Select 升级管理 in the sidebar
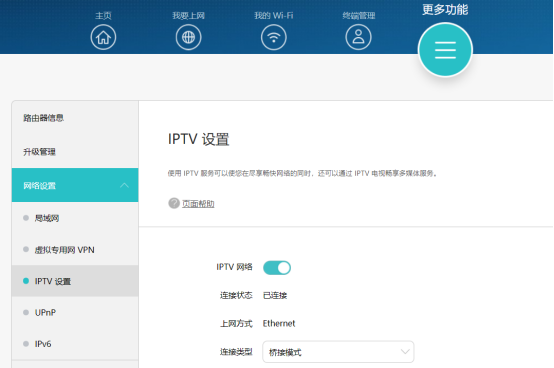The height and width of the screenshot is (368, 554). pyautogui.click(x=75, y=152)
